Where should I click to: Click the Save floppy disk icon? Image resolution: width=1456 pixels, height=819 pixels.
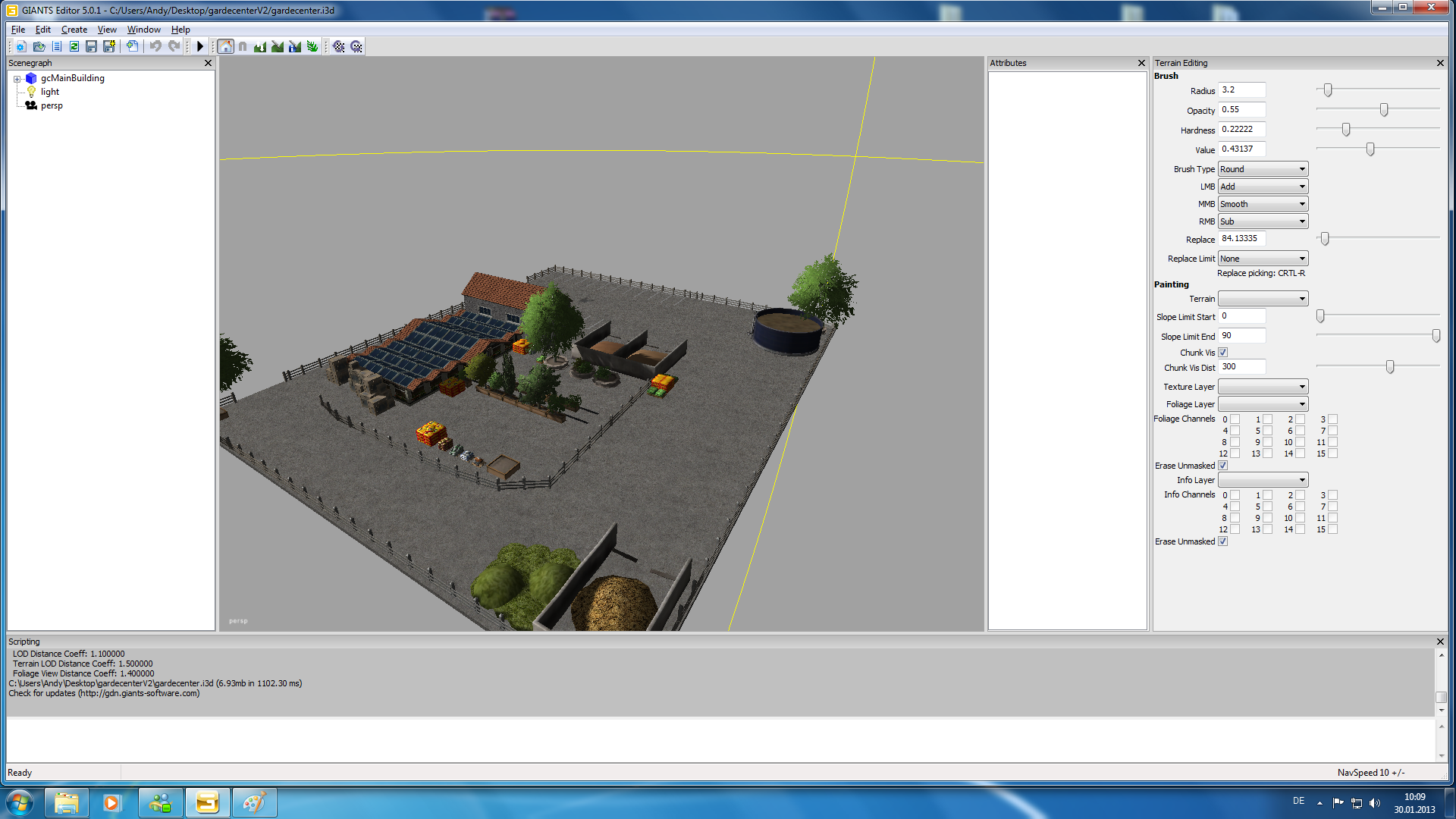(91, 46)
